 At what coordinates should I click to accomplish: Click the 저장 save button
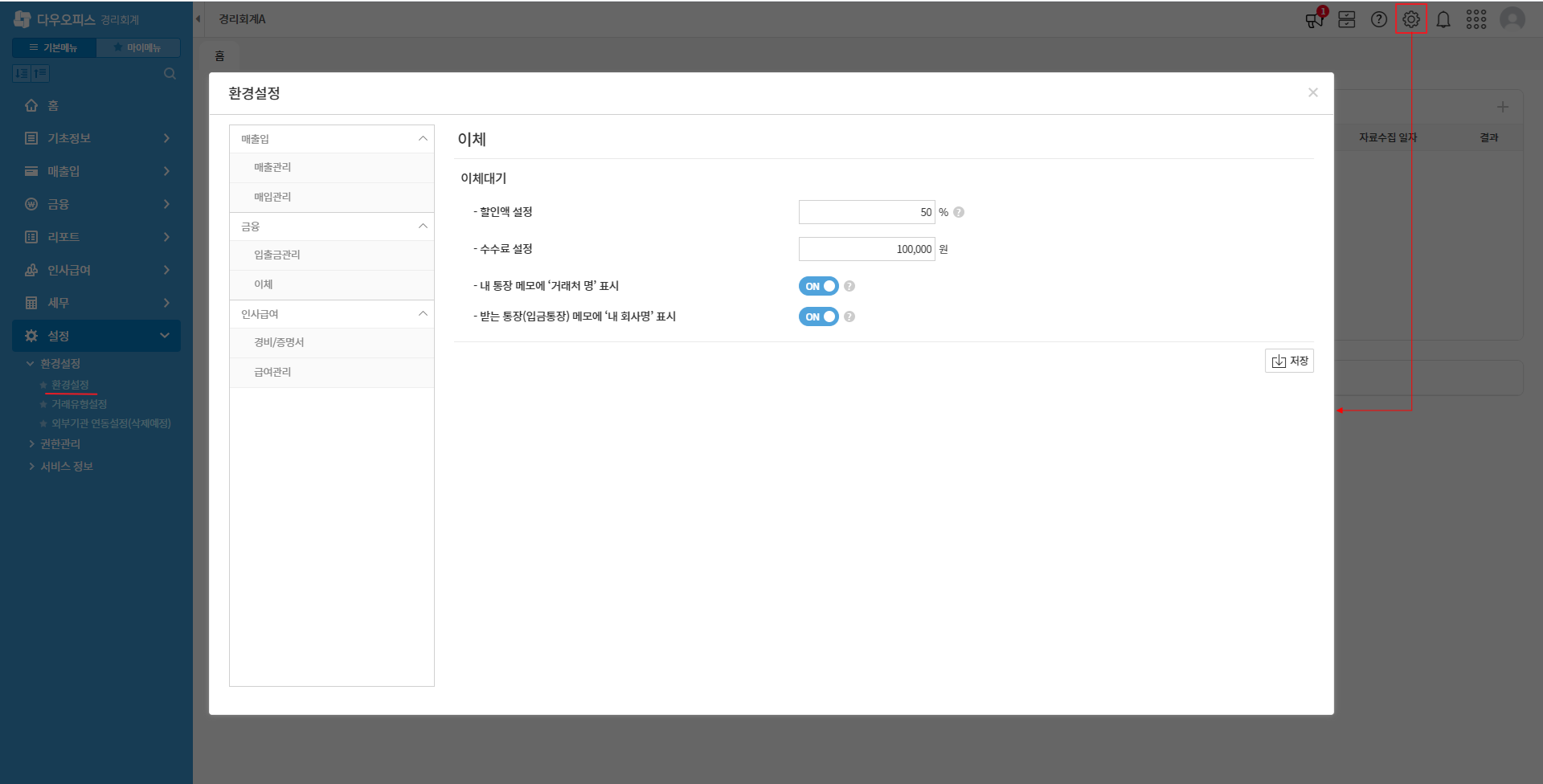(1289, 361)
